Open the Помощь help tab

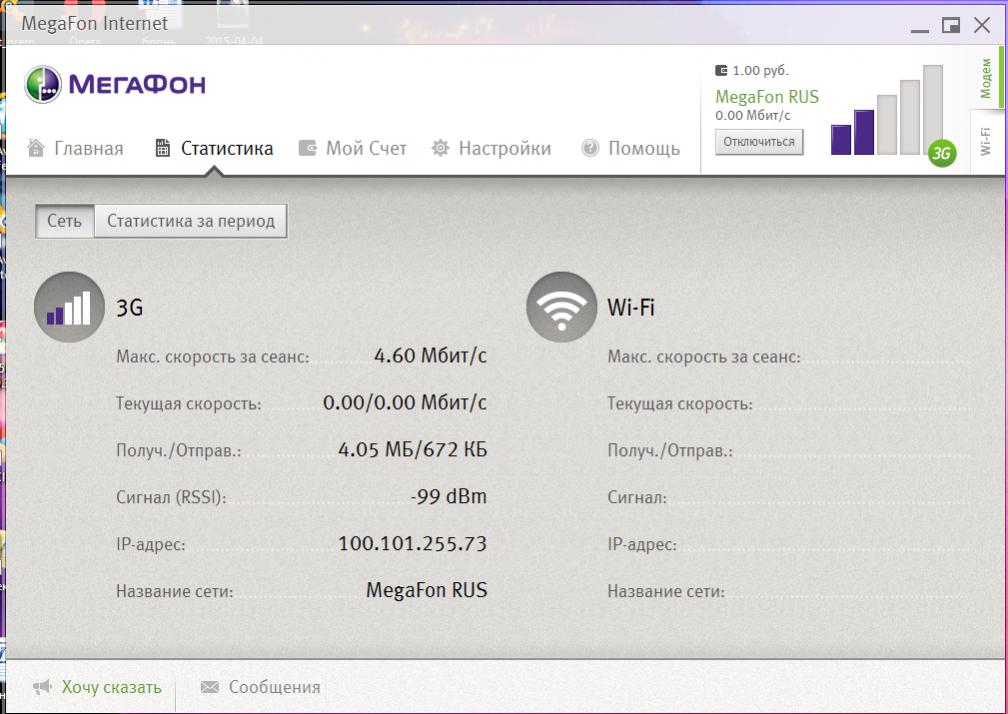tap(630, 148)
